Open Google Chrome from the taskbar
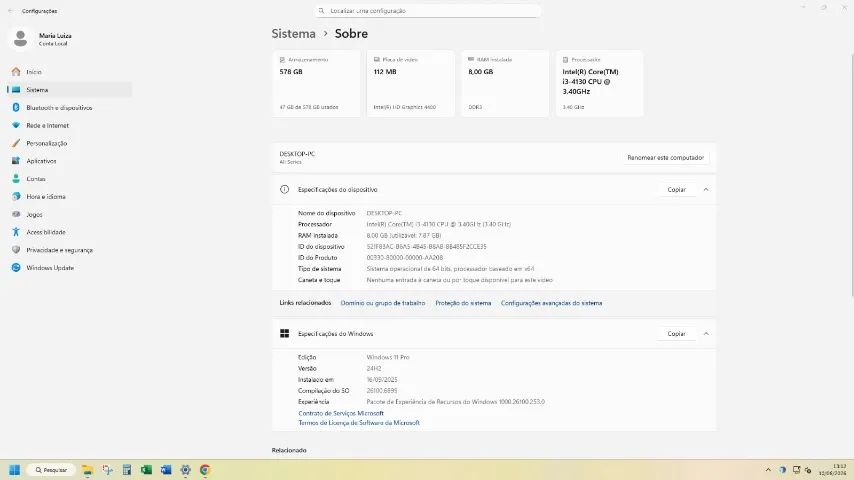854x480 pixels. click(x=205, y=470)
